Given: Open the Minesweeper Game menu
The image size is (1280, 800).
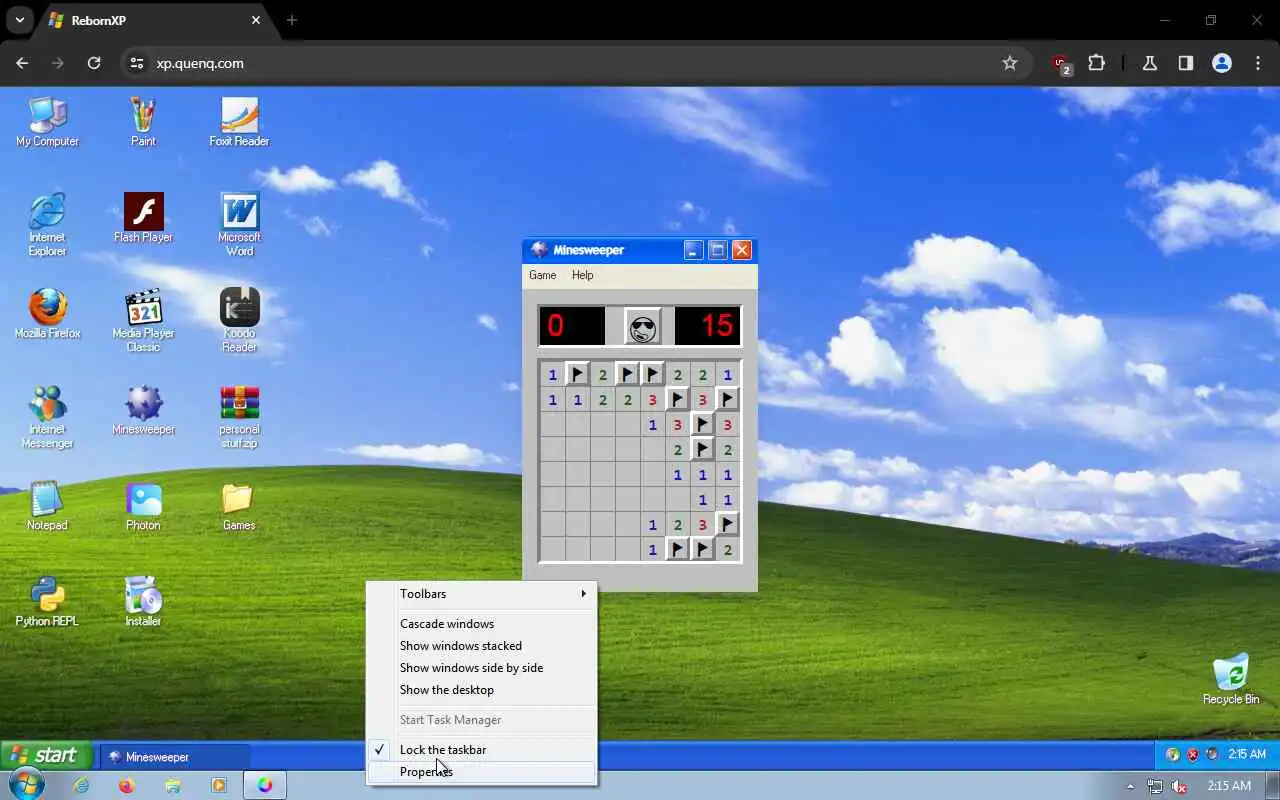Looking at the screenshot, I should click(x=542, y=275).
